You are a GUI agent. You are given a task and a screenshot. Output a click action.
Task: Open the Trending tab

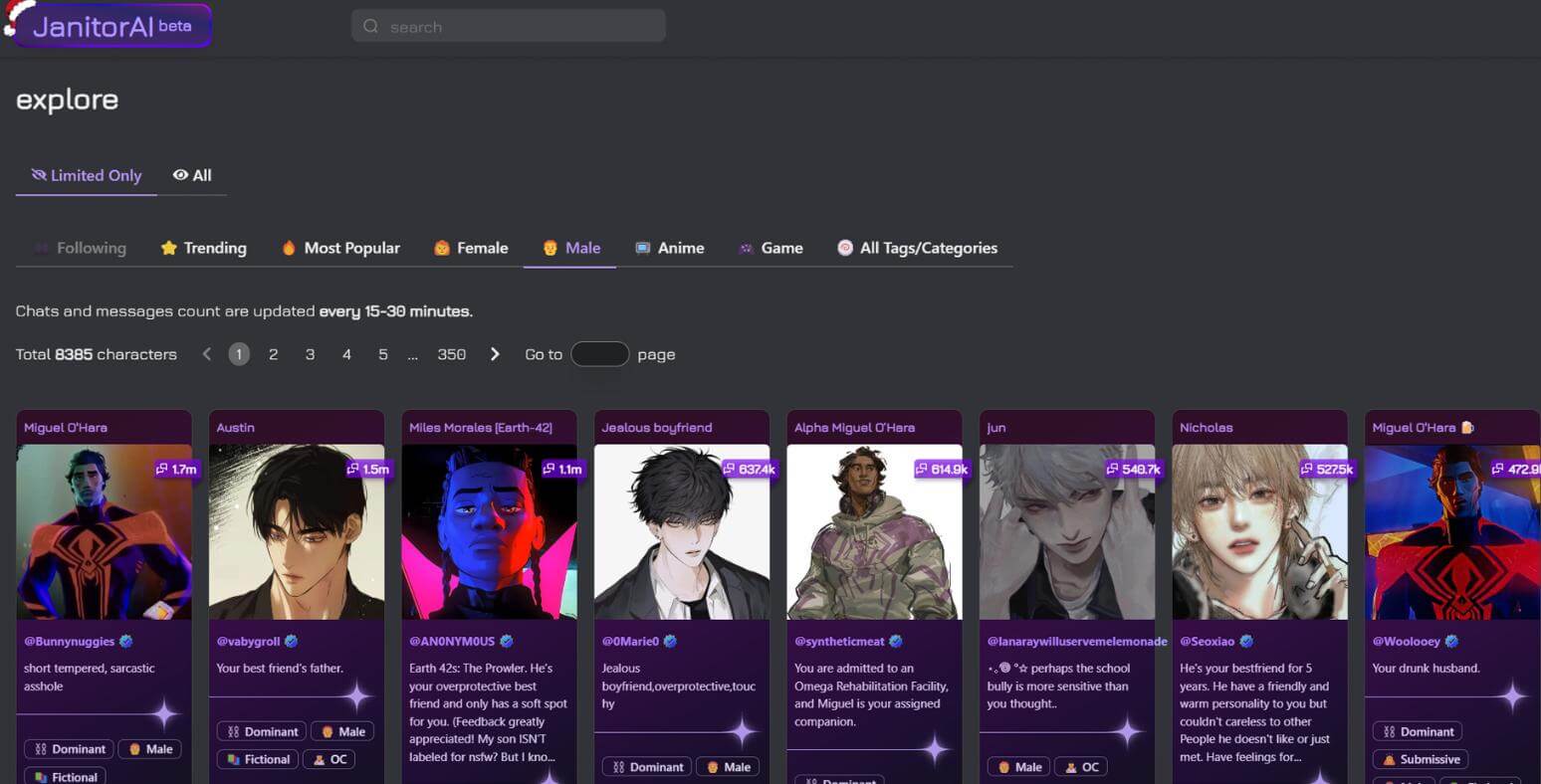(x=203, y=248)
